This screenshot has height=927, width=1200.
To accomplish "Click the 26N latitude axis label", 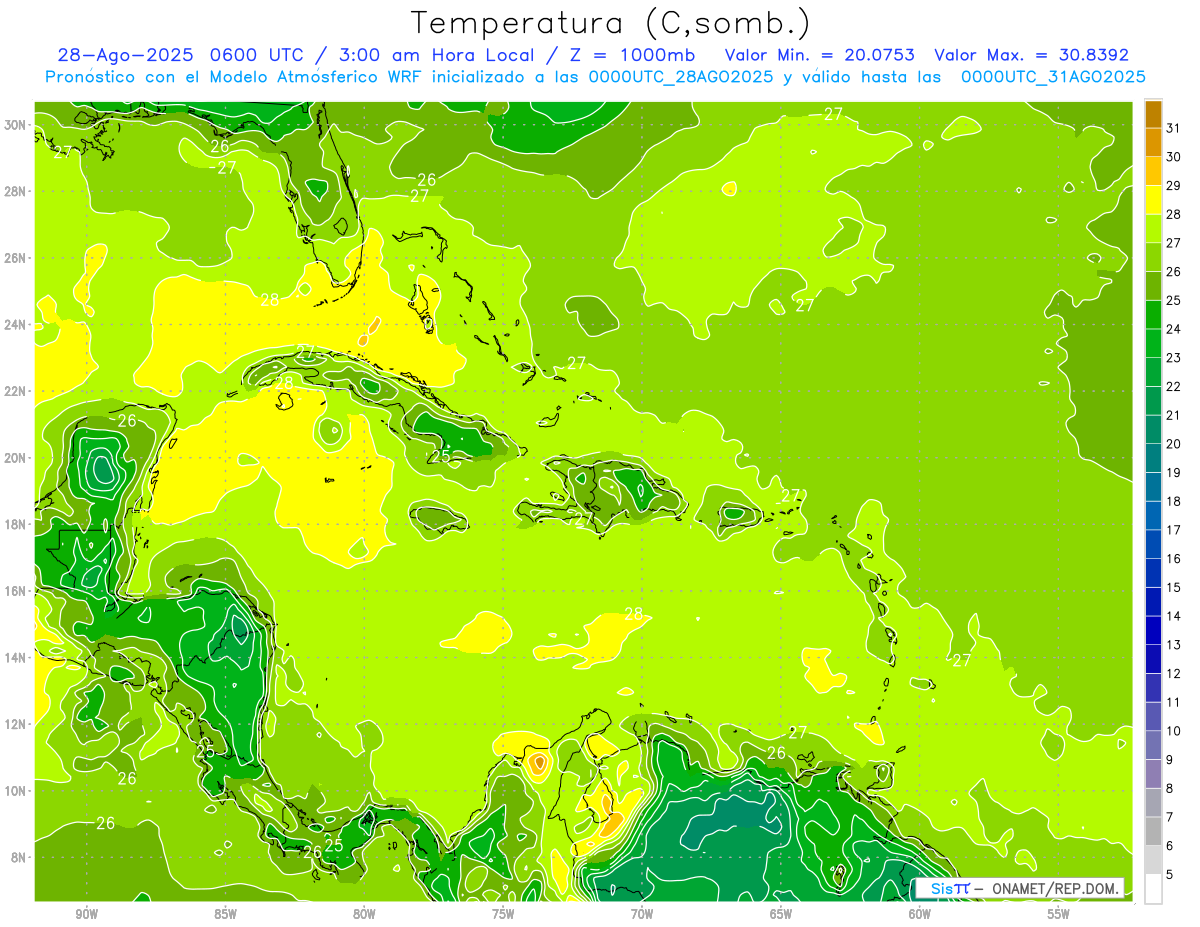I will [x=17, y=258].
